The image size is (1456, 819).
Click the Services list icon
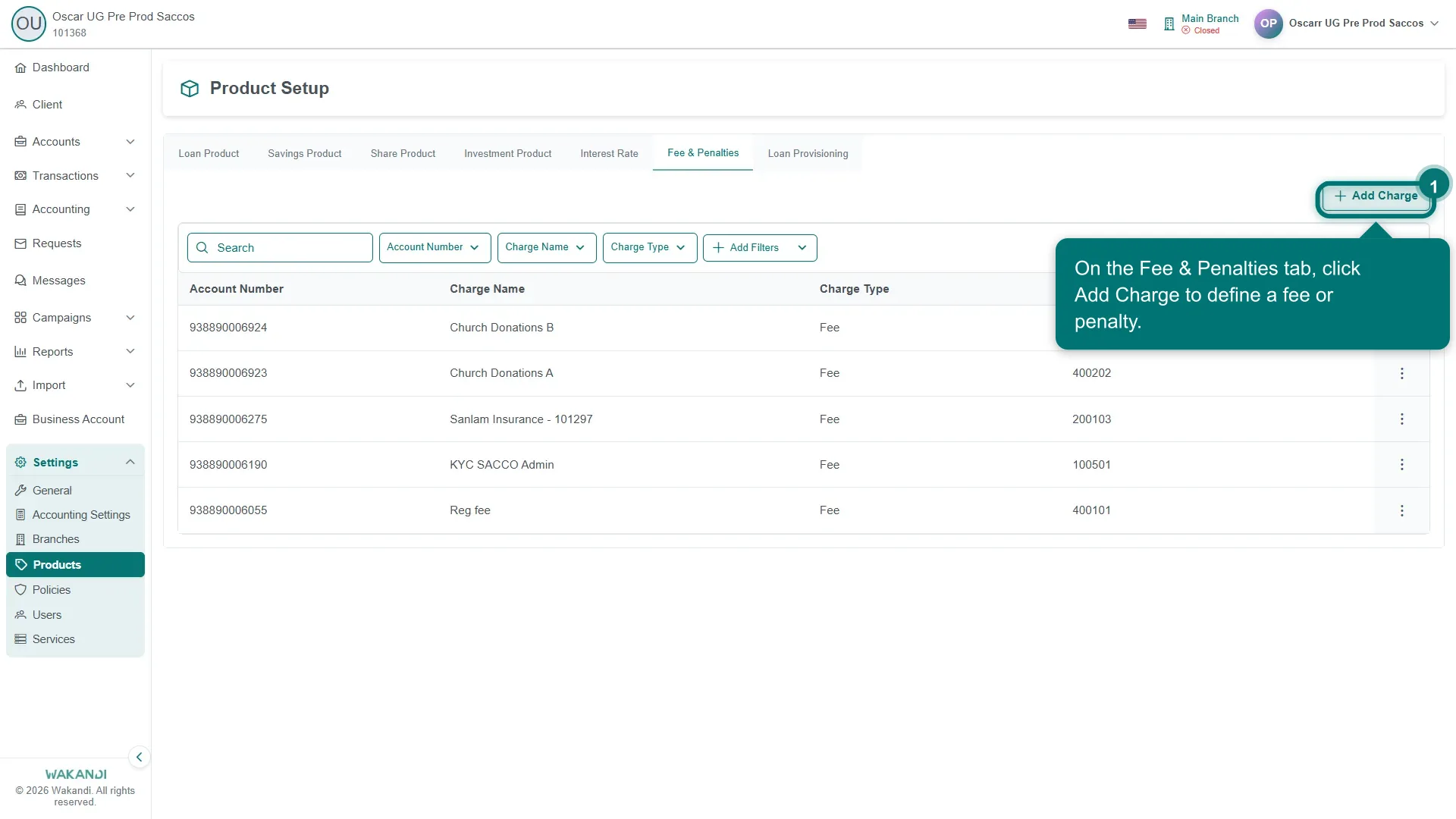tap(20, 639)
